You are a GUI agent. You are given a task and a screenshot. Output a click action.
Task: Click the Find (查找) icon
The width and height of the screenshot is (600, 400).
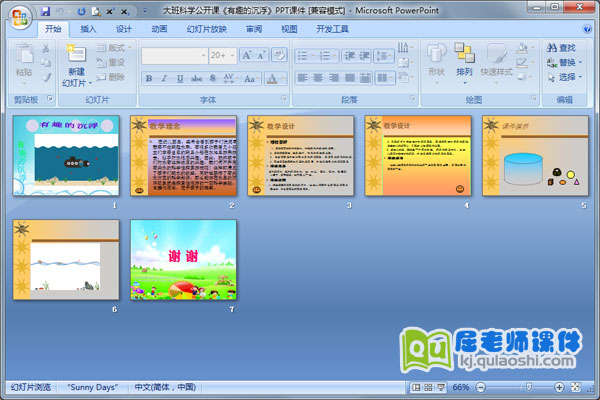pos(554,47)
